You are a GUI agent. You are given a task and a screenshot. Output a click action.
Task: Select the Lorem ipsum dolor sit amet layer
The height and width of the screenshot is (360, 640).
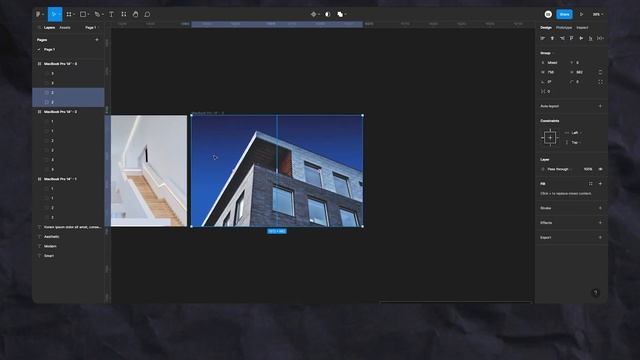72,227
